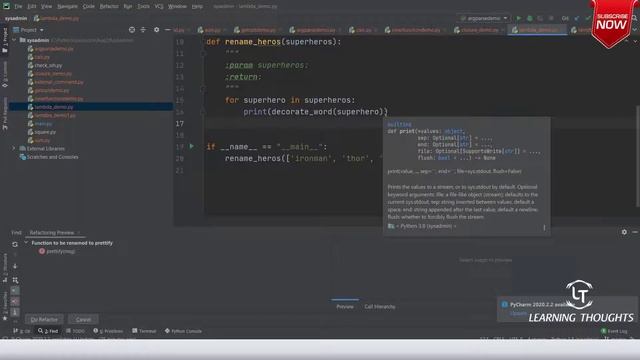The image size is (640, 360).
Task: Click the Git update project arrow icon
Action: pos(577,18)
